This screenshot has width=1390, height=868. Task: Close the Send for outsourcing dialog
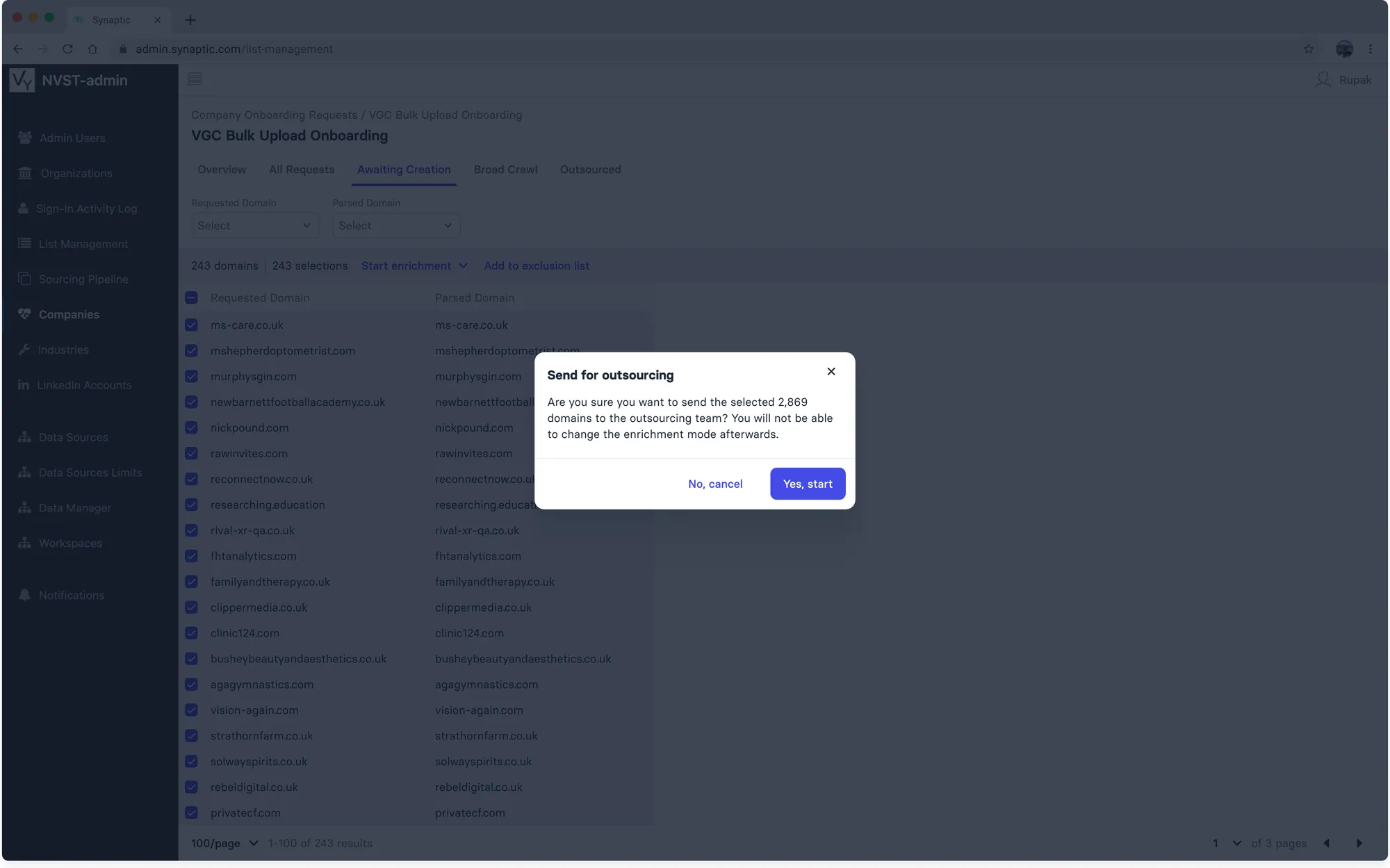point(831,372)
